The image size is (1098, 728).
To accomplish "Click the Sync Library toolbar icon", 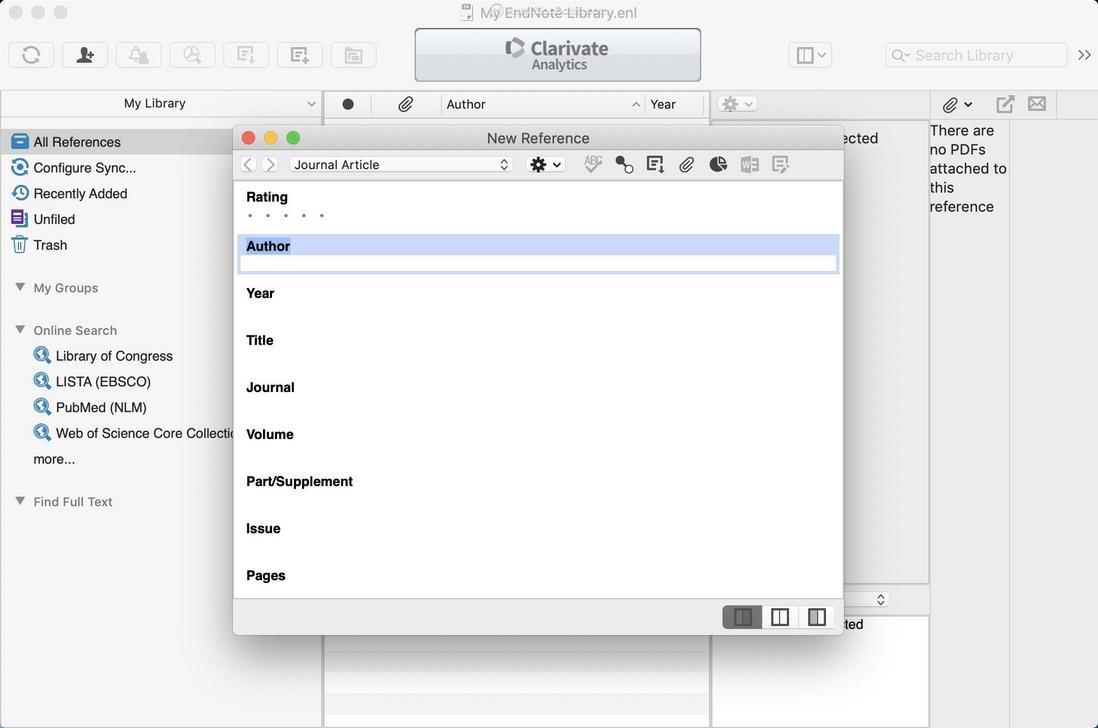I will tap(31, 55).
